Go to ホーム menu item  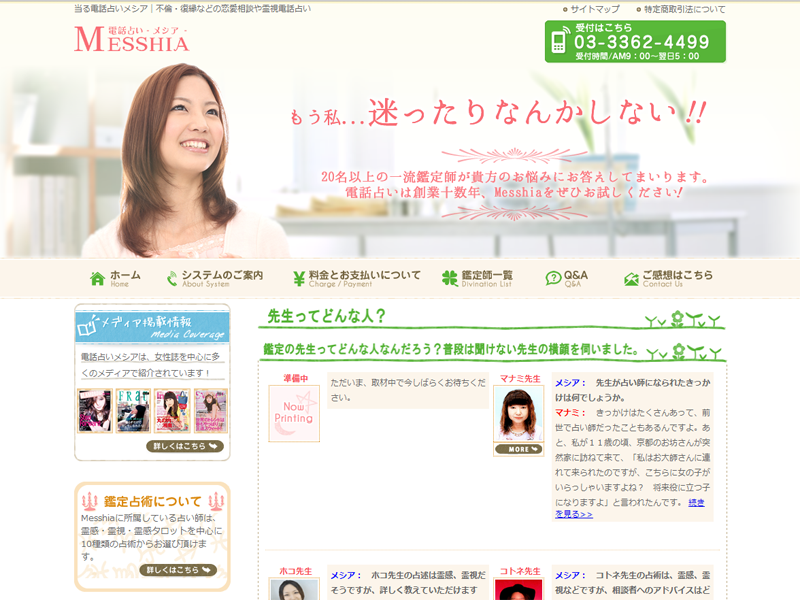(125, 279)
